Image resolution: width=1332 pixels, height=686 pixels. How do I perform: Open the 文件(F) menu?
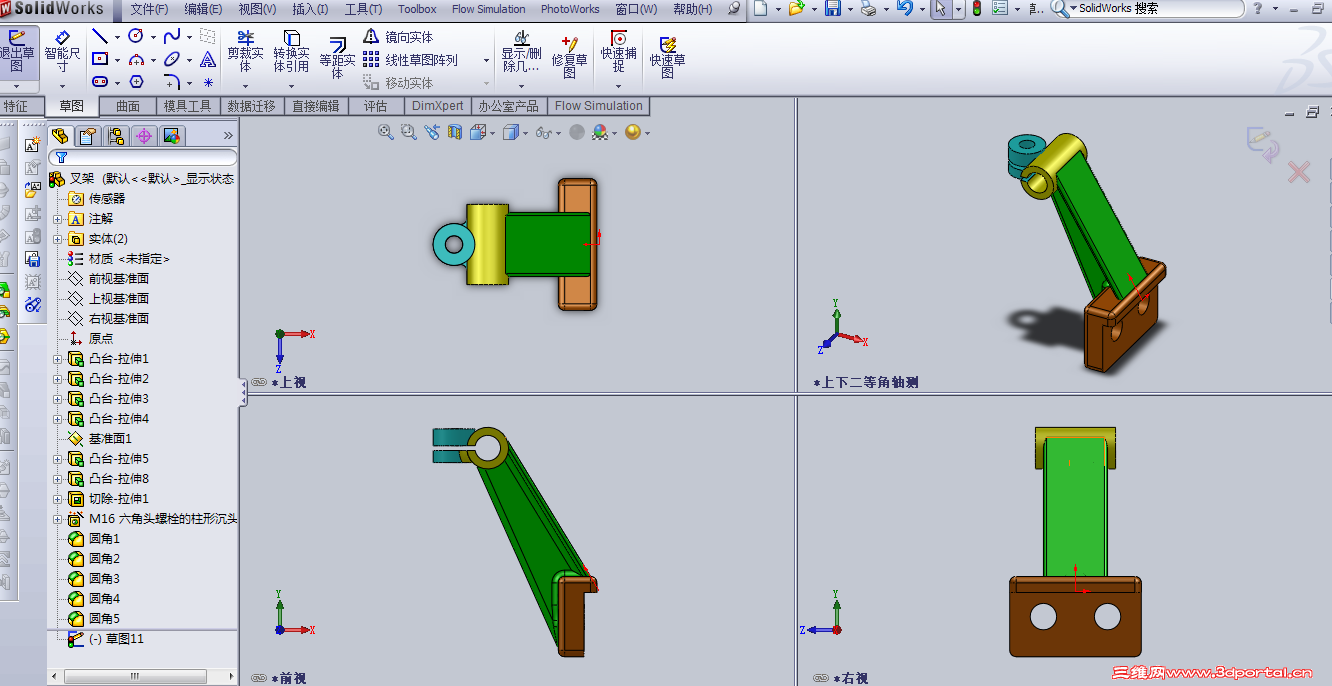click(x=149, y=9)
